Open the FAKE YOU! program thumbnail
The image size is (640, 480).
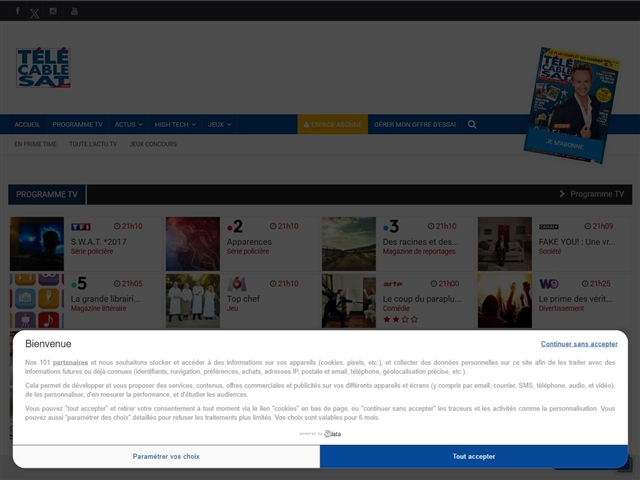pos(505,244)
